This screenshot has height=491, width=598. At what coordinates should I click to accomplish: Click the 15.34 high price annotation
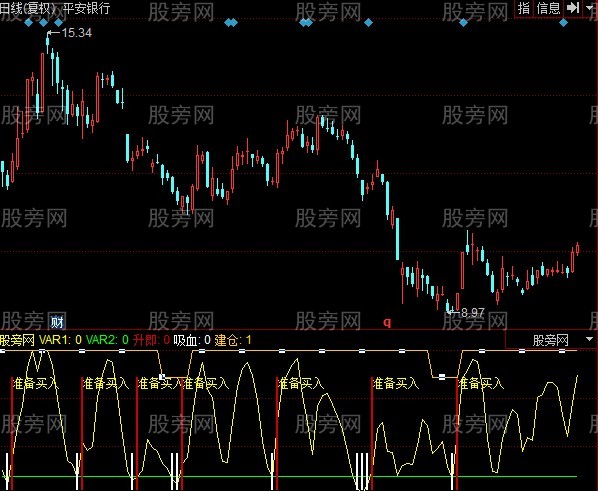(x=76, y=33)
